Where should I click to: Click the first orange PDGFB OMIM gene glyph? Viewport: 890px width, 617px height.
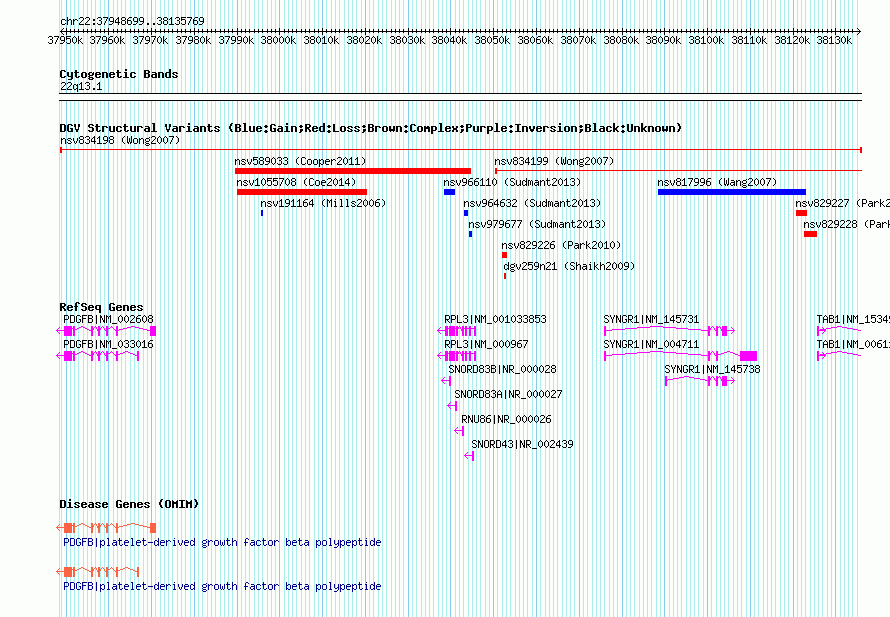[x=106, y=528]
